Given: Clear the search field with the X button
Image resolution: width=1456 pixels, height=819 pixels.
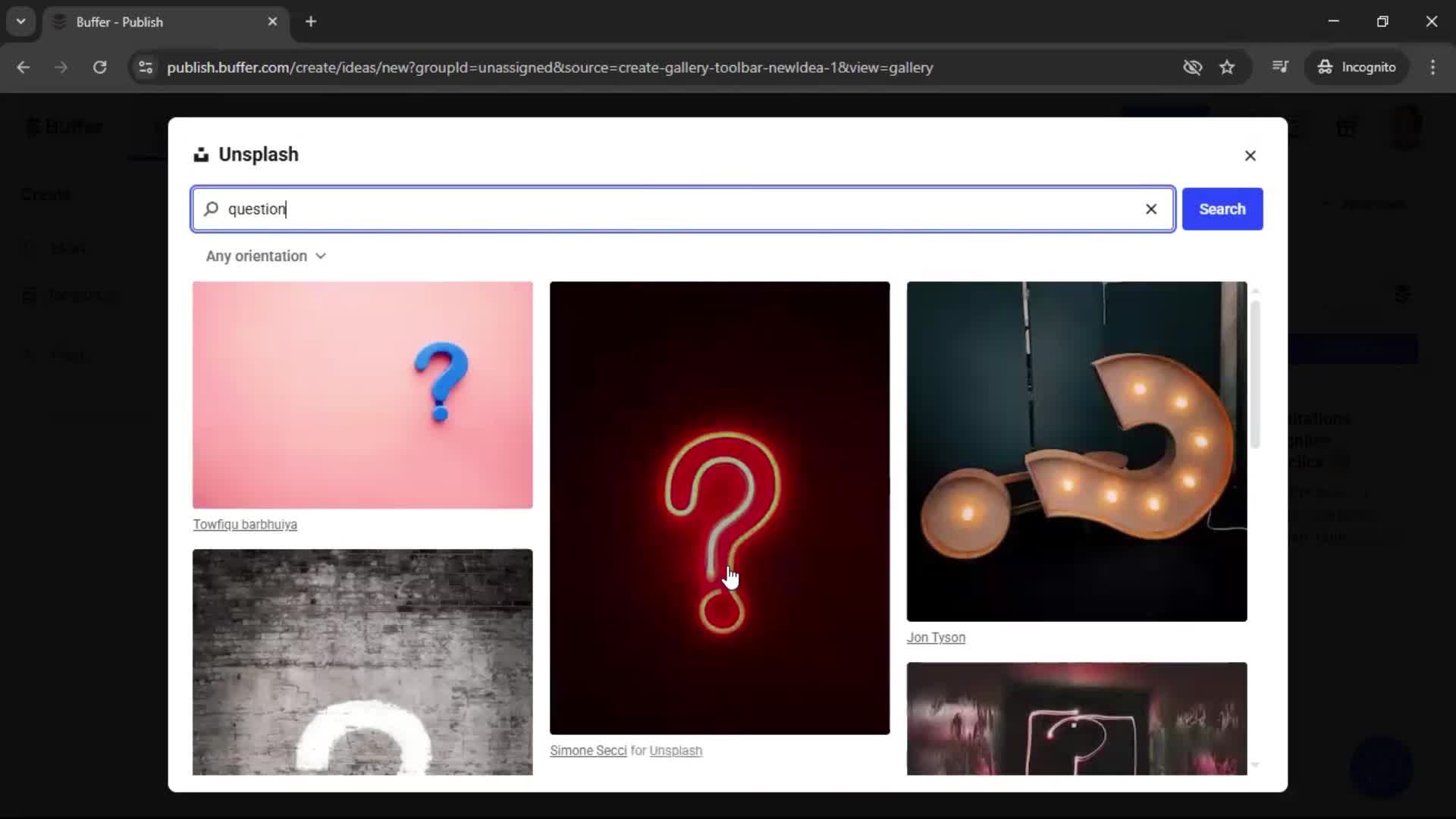Looking at the screenshot, I should (x=1151, y=209).
